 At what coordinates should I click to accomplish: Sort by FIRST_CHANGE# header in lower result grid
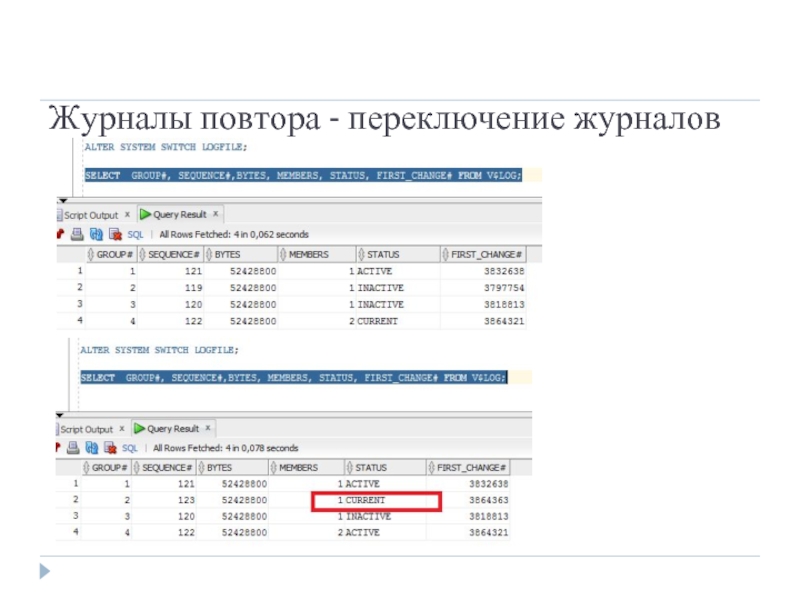point(468,467)
